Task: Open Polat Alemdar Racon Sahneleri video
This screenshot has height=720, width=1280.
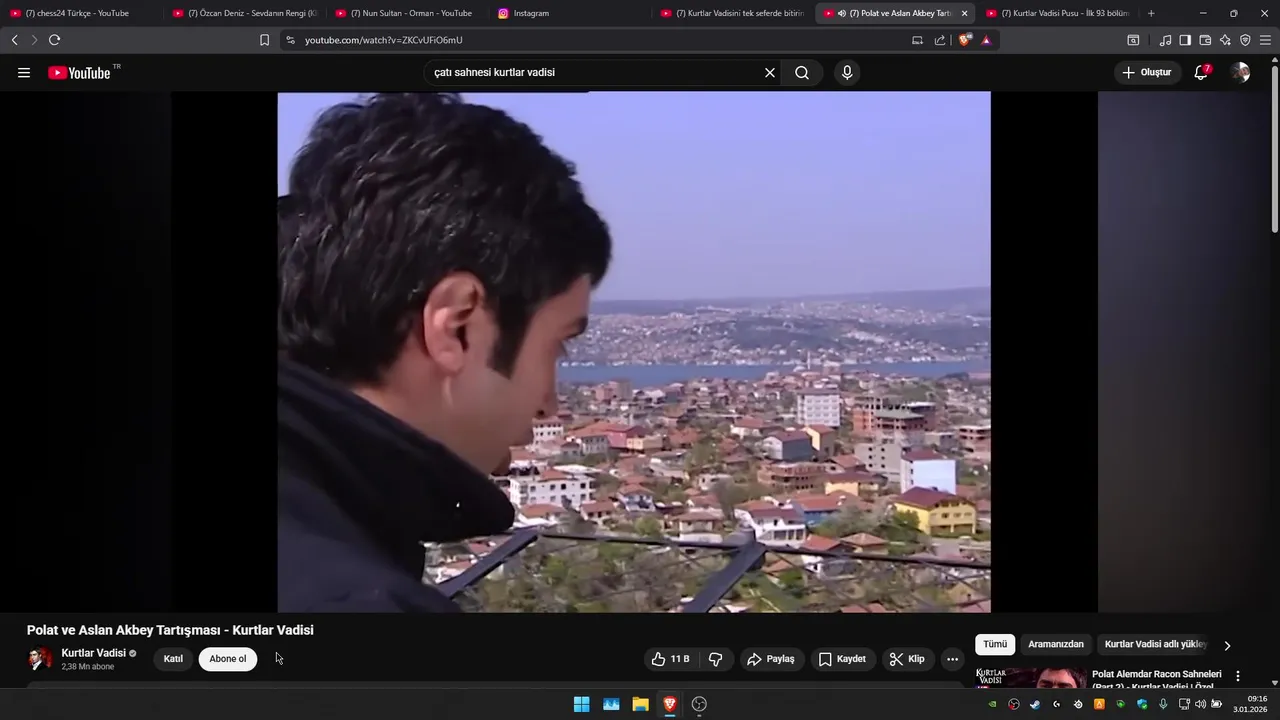Action: point(1157,679)
